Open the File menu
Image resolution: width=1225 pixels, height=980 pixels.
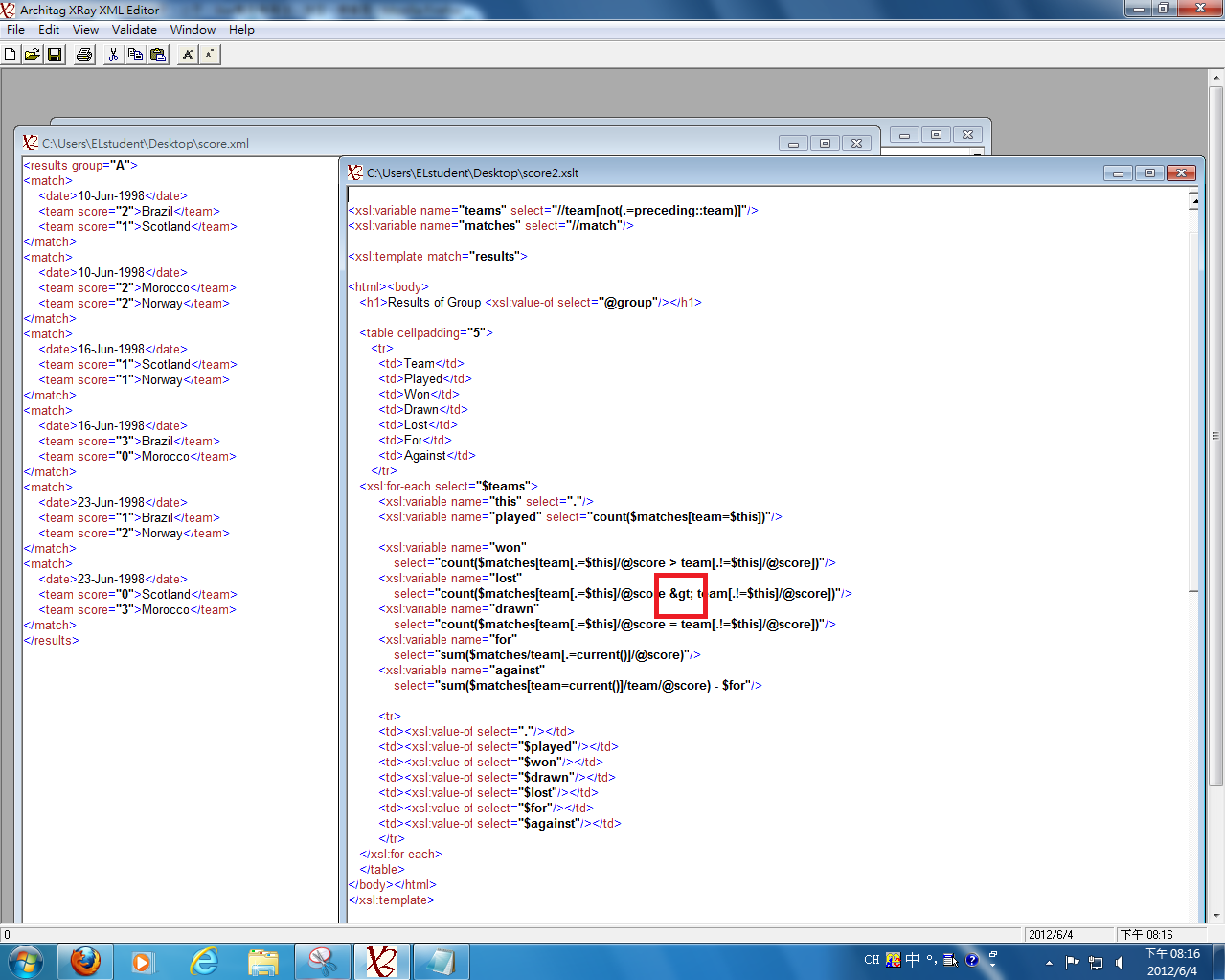click(15, 30)
